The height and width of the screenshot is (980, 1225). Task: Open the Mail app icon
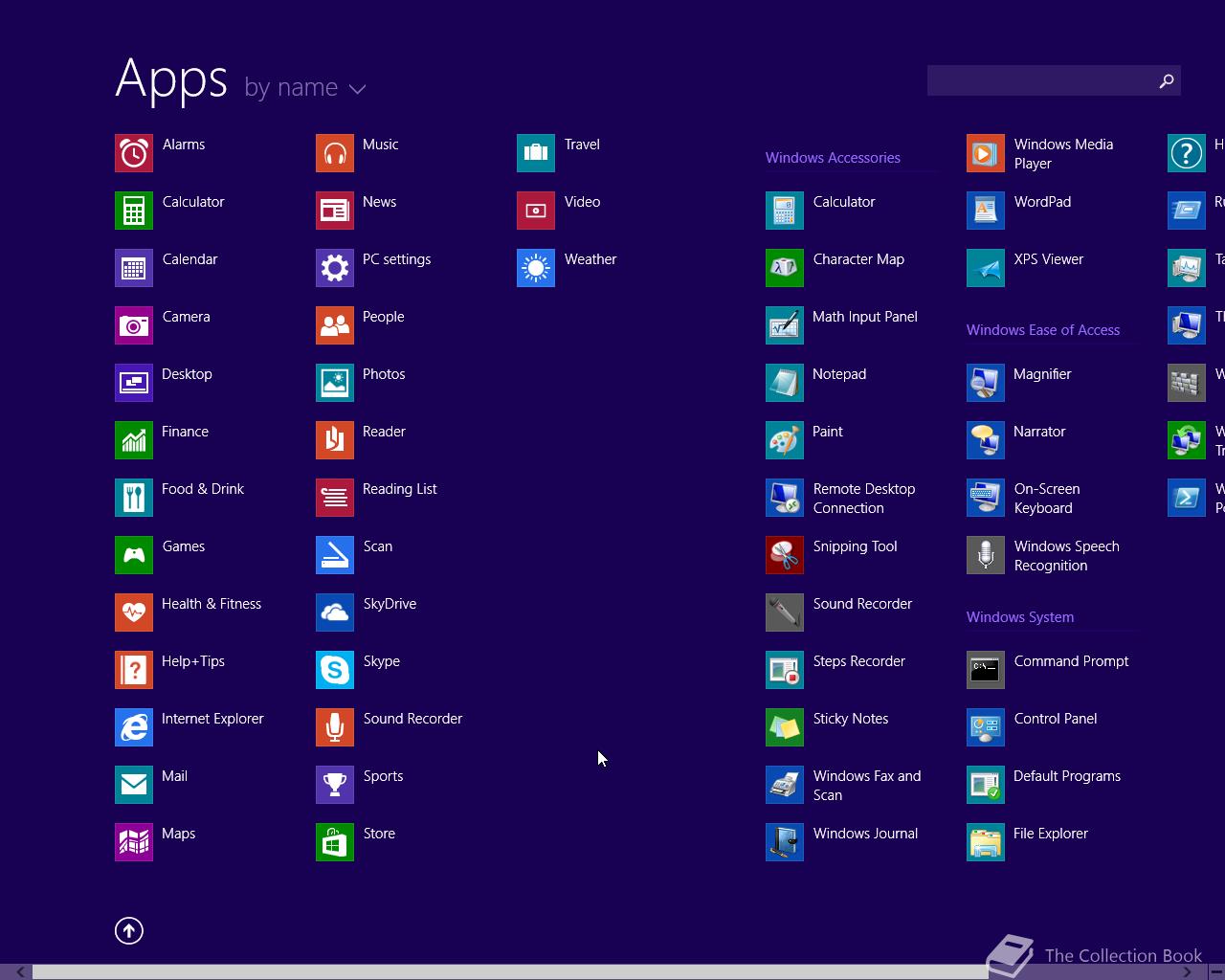click(x=134, y=785)
